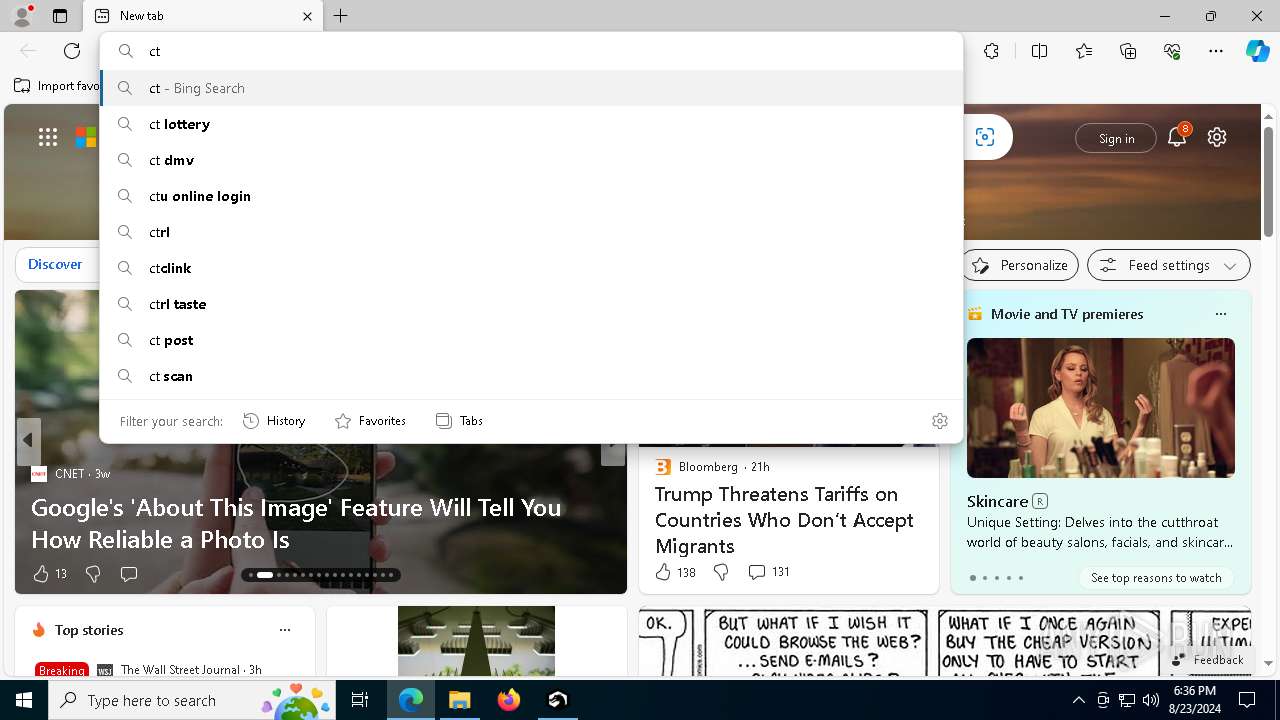Open comments on CNET article
1280x720 pixels.
coord(129,574)
